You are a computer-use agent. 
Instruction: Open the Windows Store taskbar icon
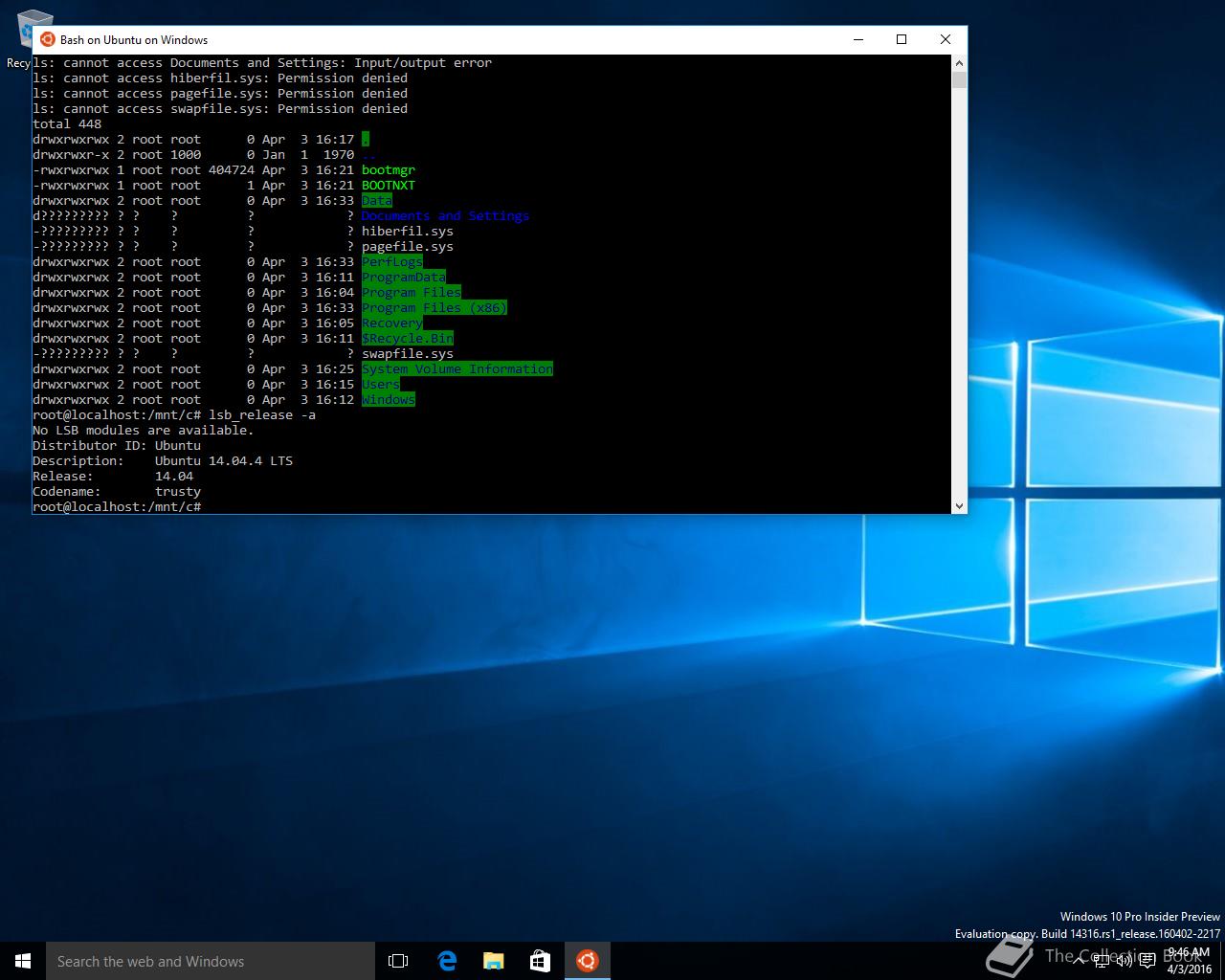[x=540, y=961]
